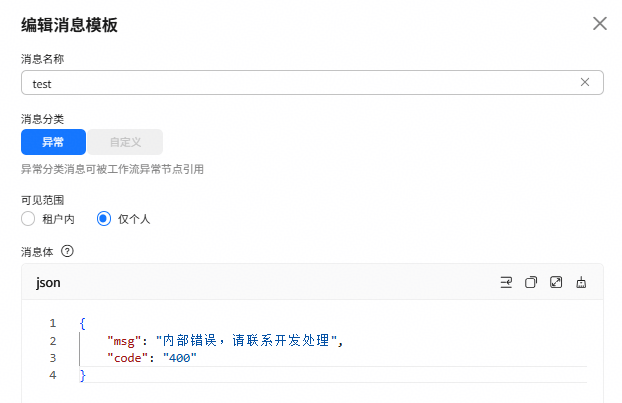Select the 租户内 visibility radio
Viewport: 622px width, 403px height.
(28, 219)
